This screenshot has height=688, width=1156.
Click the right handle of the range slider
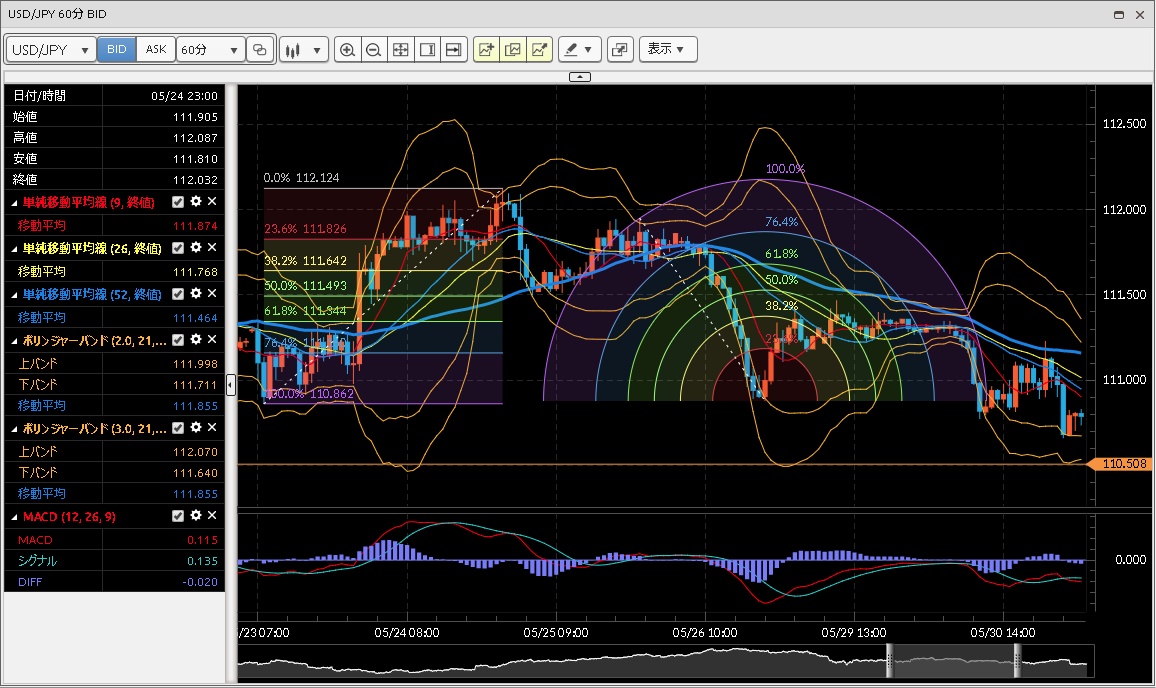click(x=1017, y=661)
